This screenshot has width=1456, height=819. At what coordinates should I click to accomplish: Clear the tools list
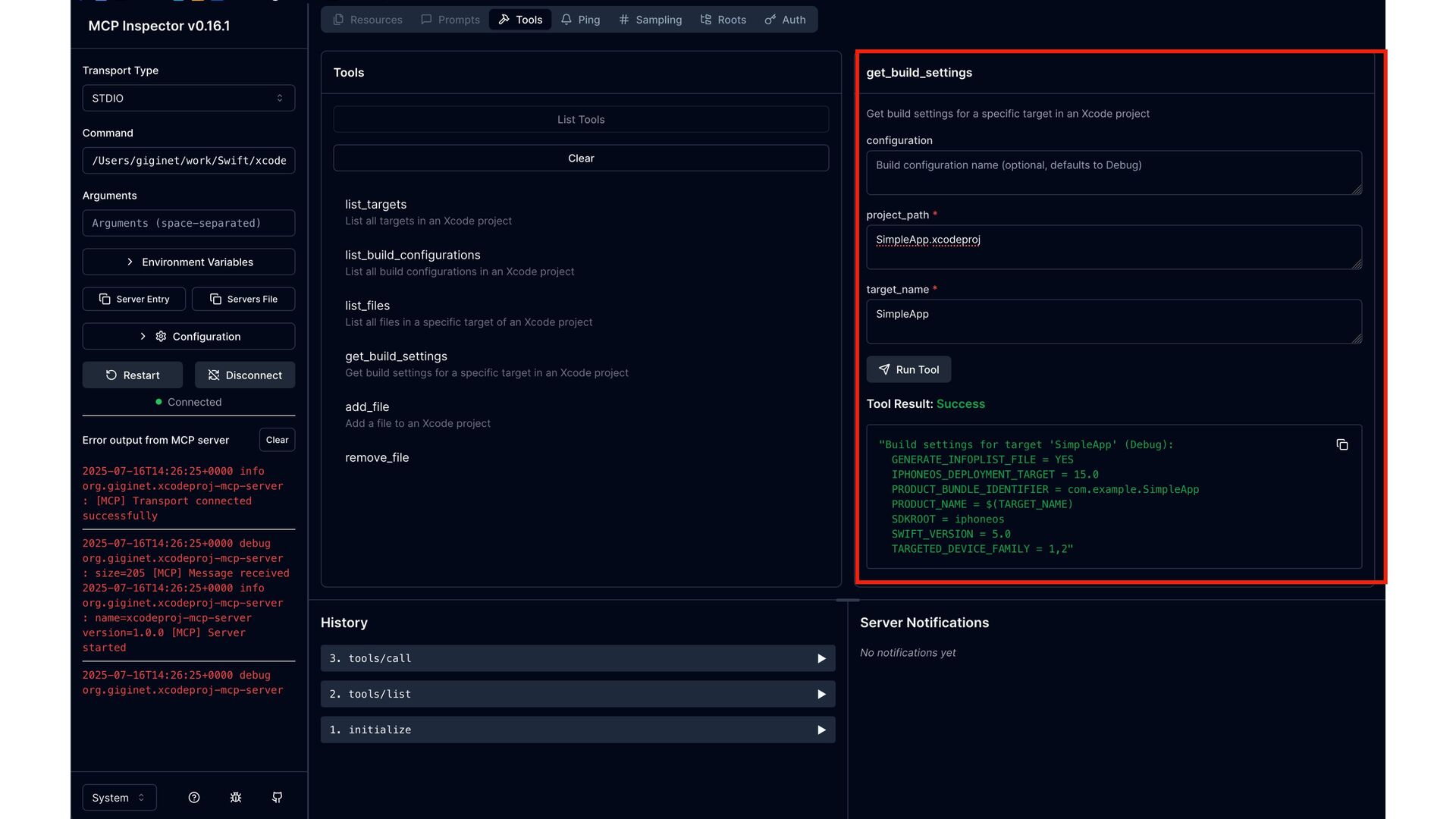[x=581, y=158]
